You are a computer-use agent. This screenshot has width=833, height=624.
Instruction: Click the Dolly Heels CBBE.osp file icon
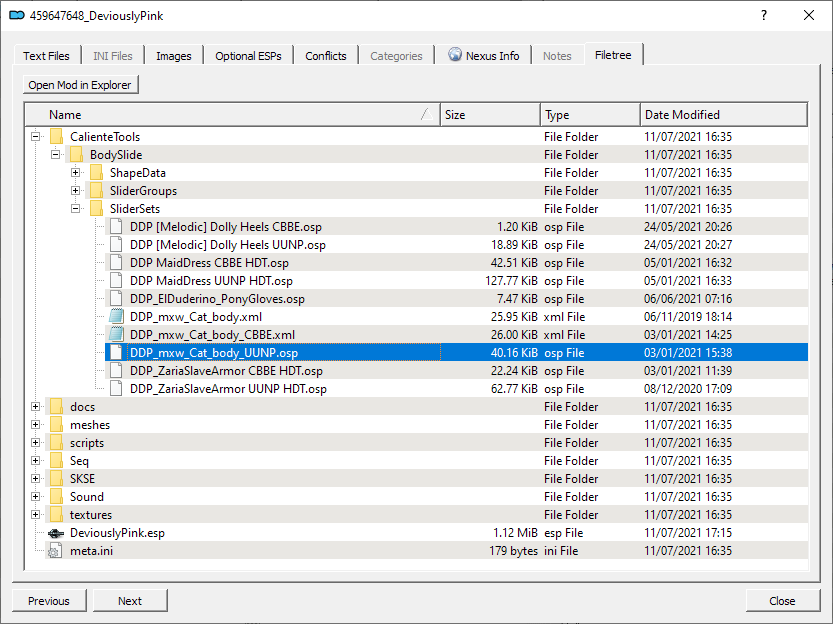pos(116,227)
